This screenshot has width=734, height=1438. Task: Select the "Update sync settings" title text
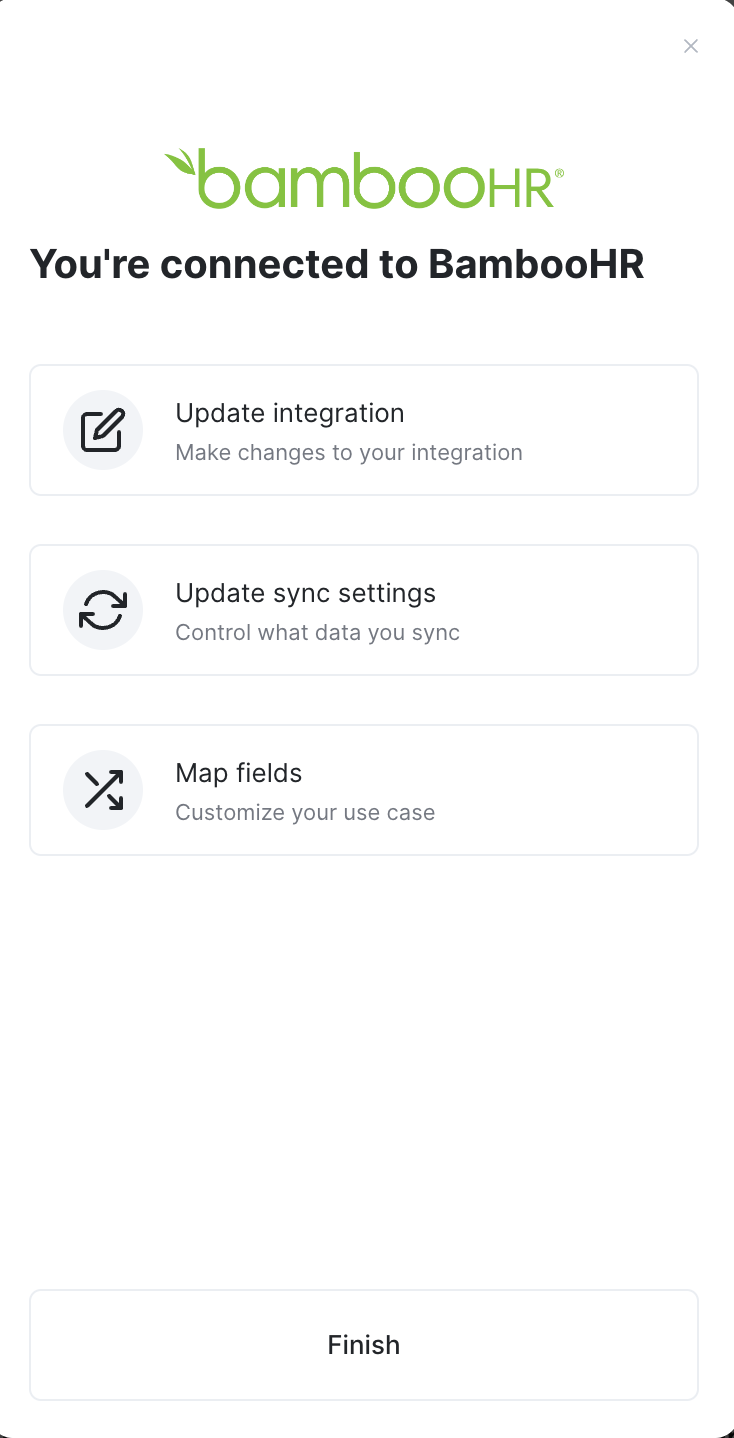coord(306,593)
